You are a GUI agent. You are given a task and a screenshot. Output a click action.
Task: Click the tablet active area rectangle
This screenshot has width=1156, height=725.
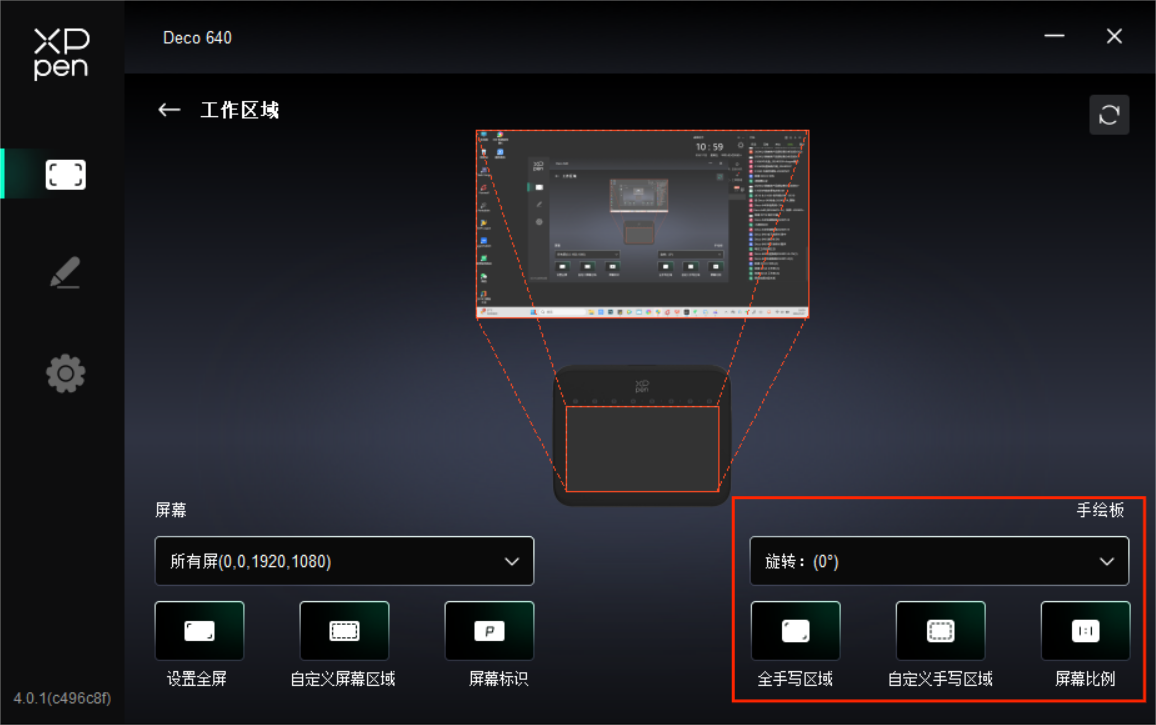click(x=642, y=449)
